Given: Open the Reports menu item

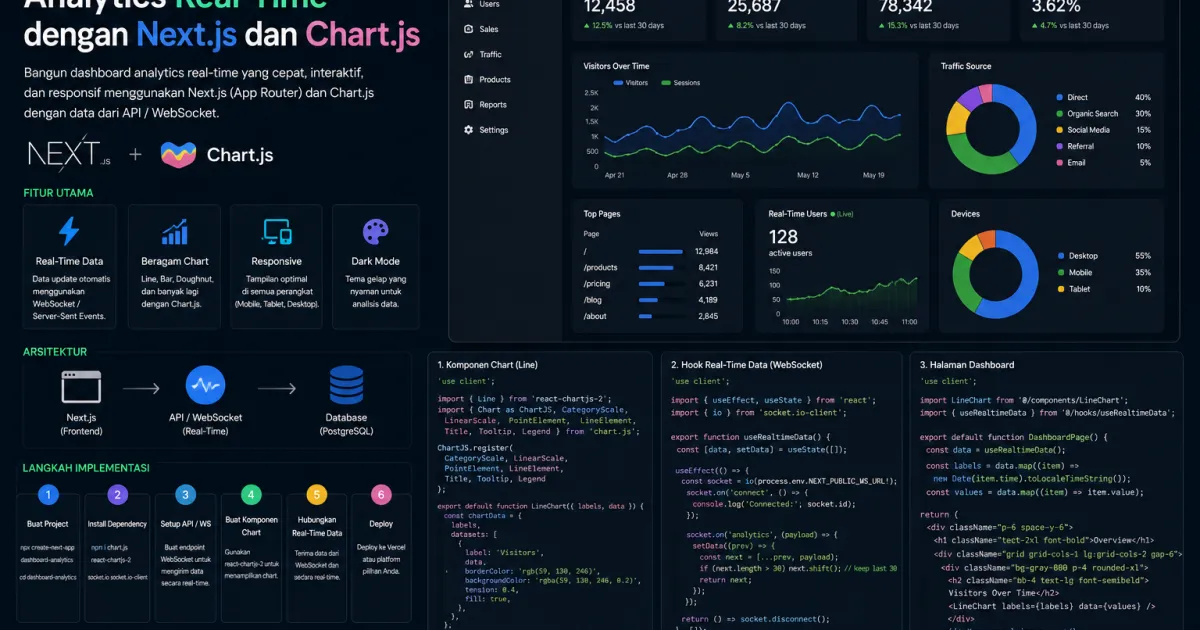Looking at the screenshot, I should click(x=493, y=104).
